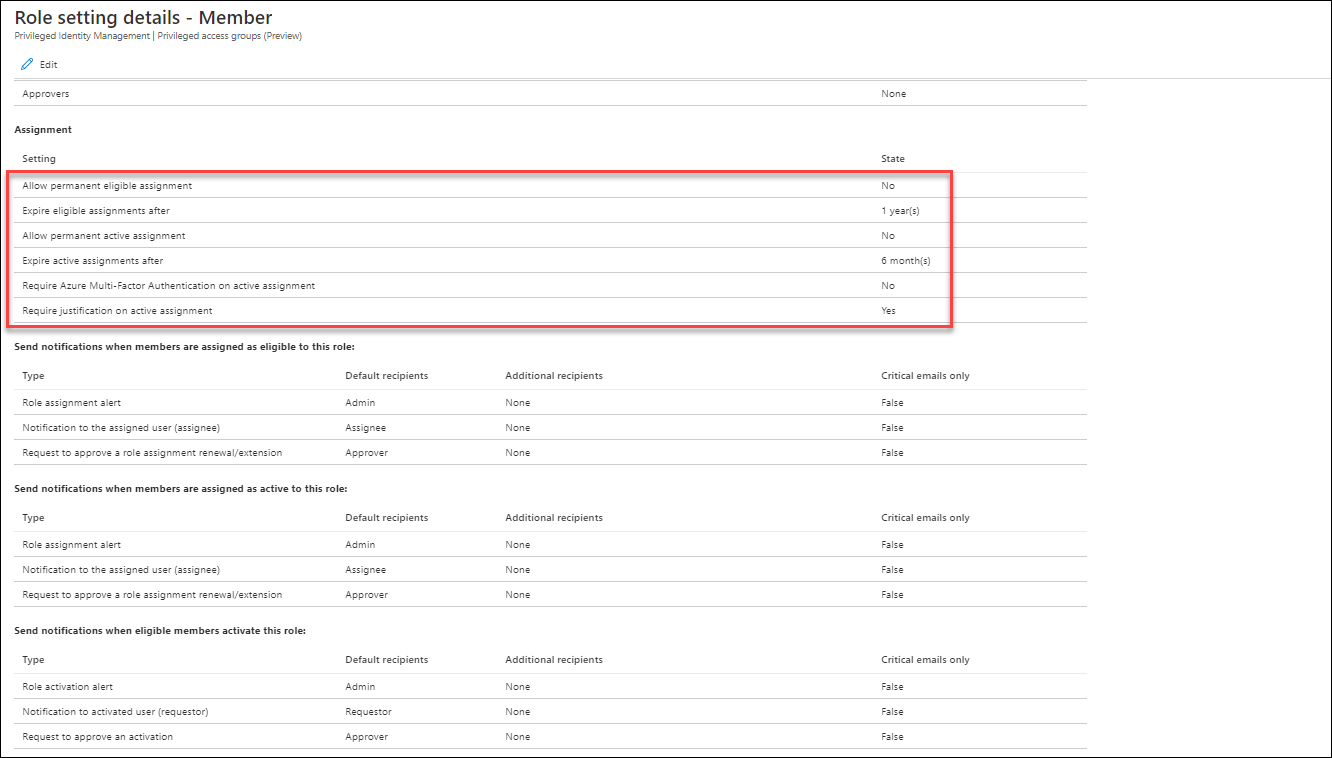Select 'Expire active assignments after' label
The width and height of the screenshot is (1332, 758).
(93, 261)
